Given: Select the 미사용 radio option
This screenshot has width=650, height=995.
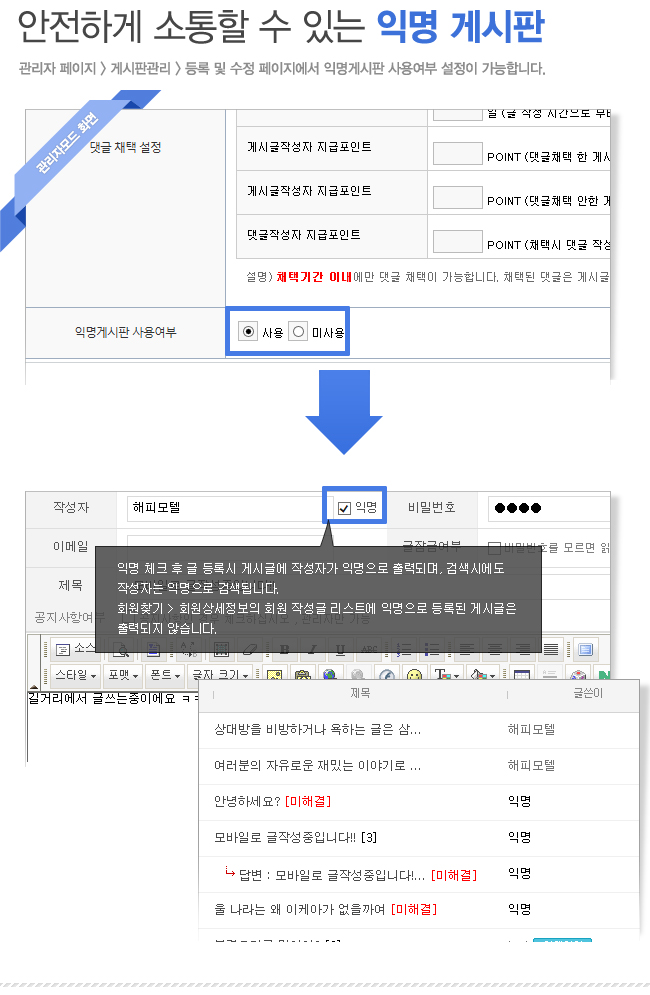Looking at the screenshot, I should point(298,331).
